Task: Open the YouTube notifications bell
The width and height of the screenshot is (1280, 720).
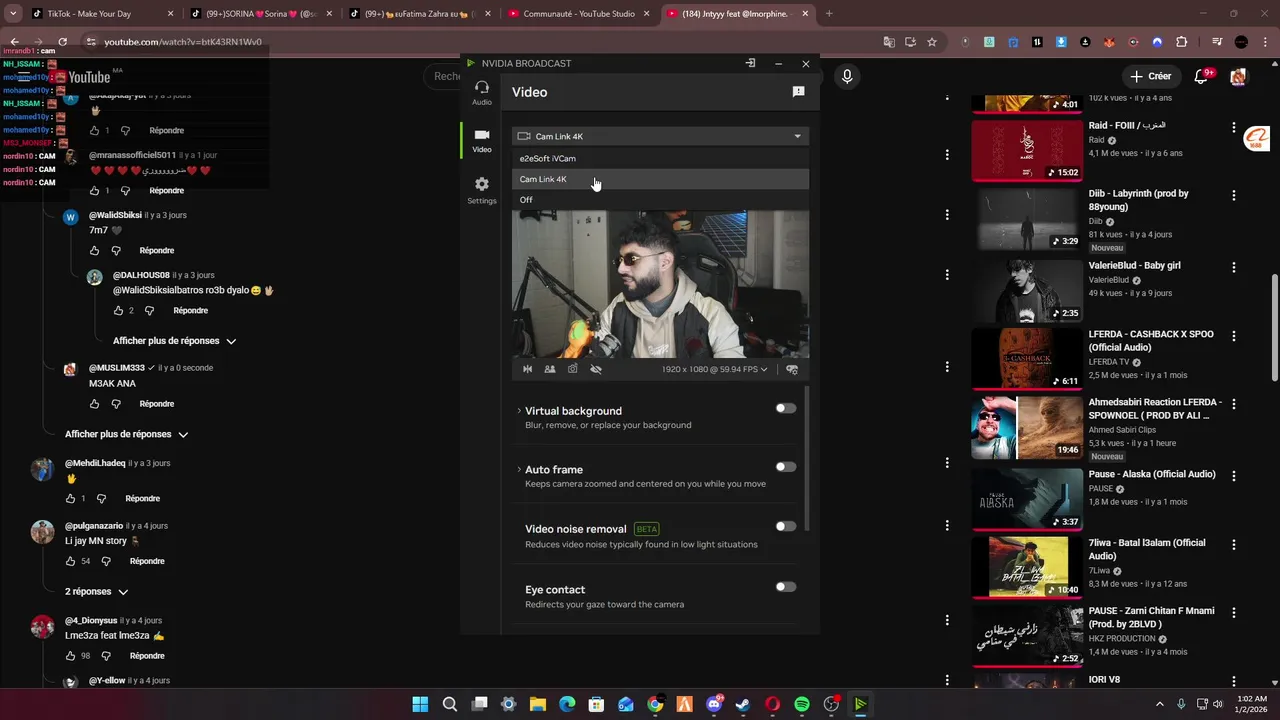Action: coord(1202,76)
